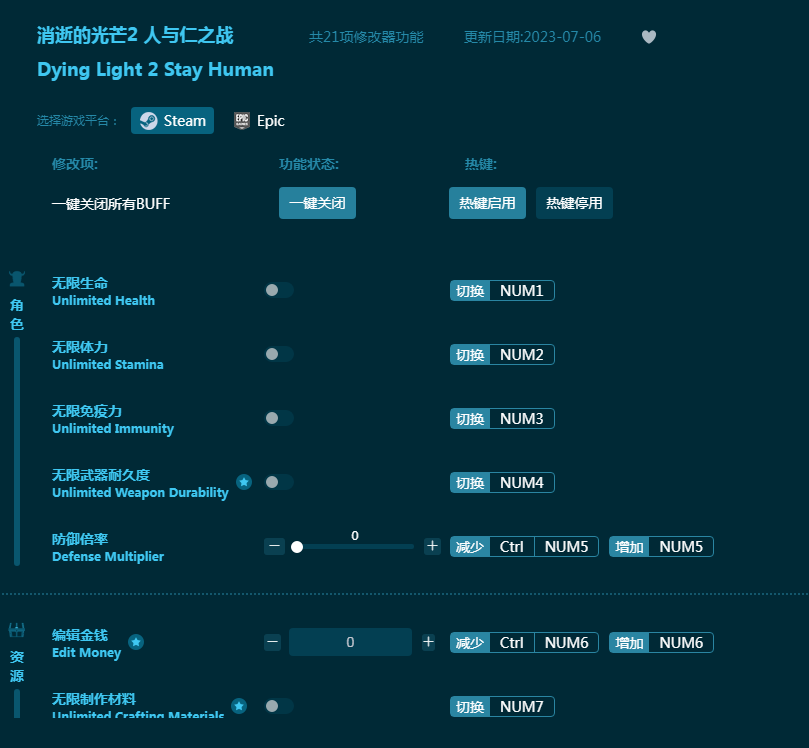Click the star icon beside Edit Money
The width and height of the screenshot is (809, 748).
pyautogui.click(x=136, y=642)
